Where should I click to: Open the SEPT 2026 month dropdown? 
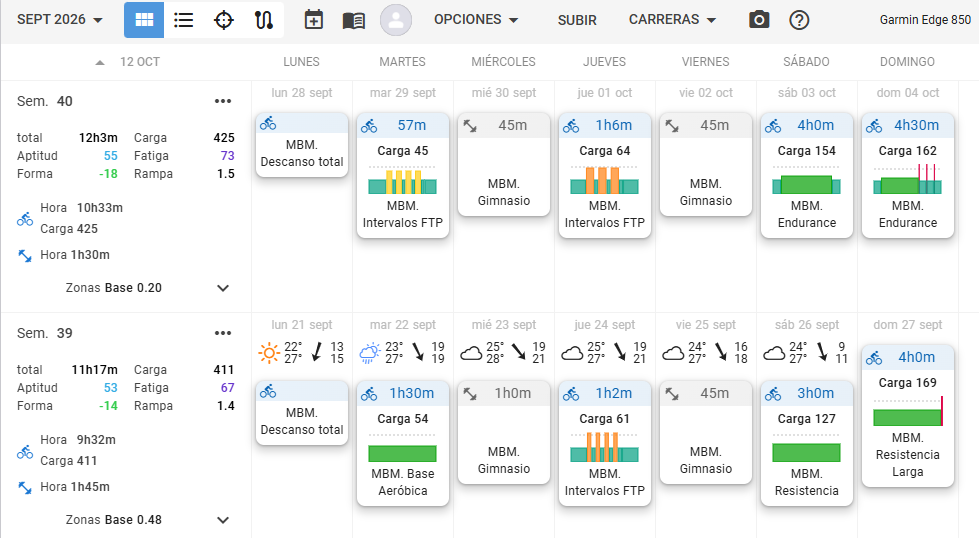point(59,19)
